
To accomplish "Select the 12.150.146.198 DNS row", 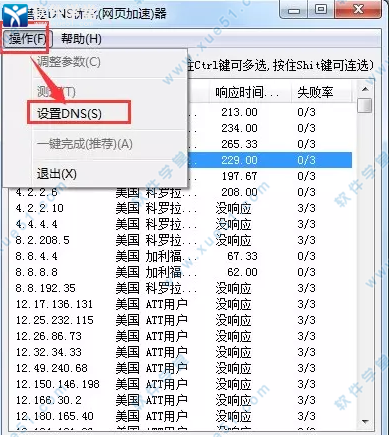I will coord(180,384).
